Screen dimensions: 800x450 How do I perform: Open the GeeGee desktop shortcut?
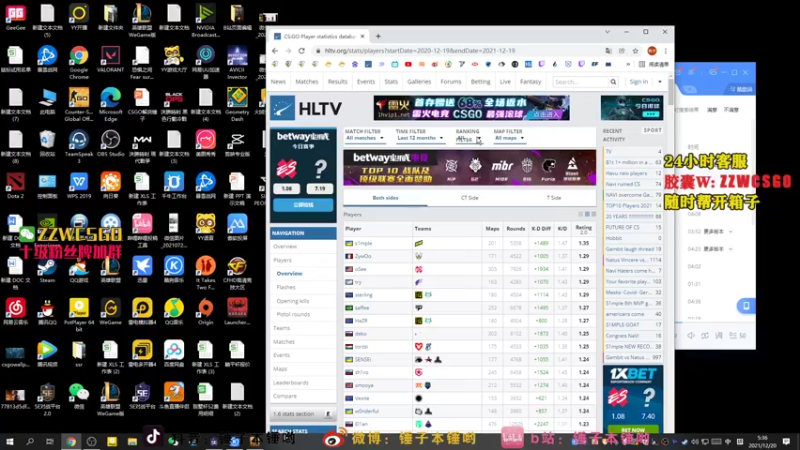(x=15, y=17)
